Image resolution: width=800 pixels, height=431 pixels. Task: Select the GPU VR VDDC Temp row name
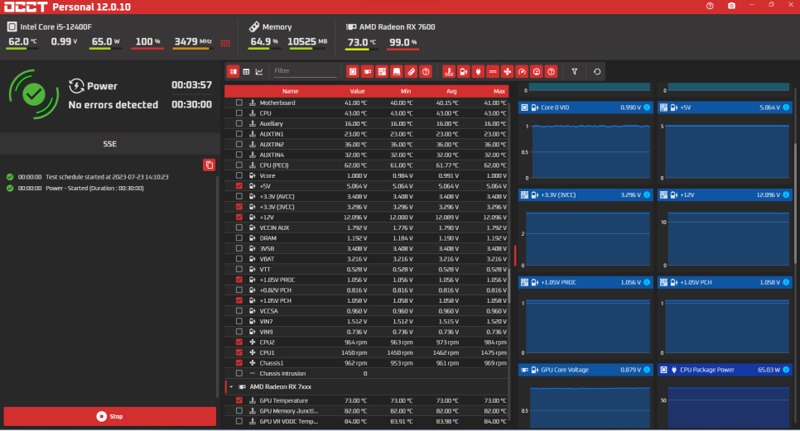pyautogui.click(x=288, y=421)
